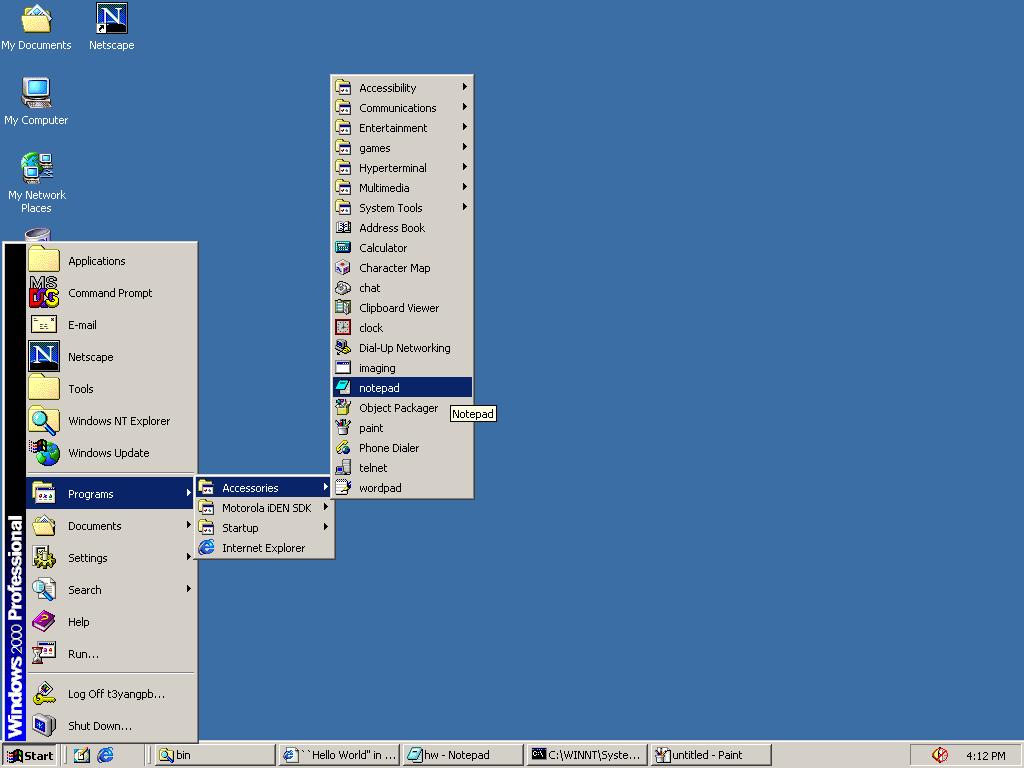The width and height of the screenshot is (1024, 768).
Task: Open Netscape from the Start menu
Action: tap(111, 357)
